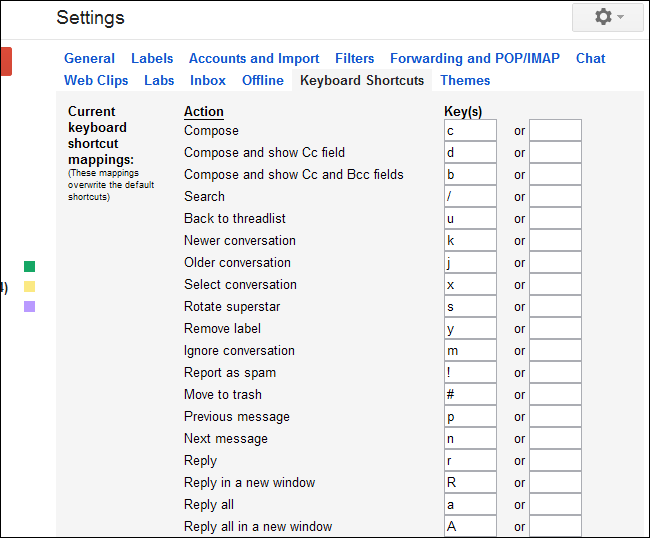650x538 pixels.
Task: Open the gear settings dropdown
Action: pyautogui.click(x=609, y=17)
